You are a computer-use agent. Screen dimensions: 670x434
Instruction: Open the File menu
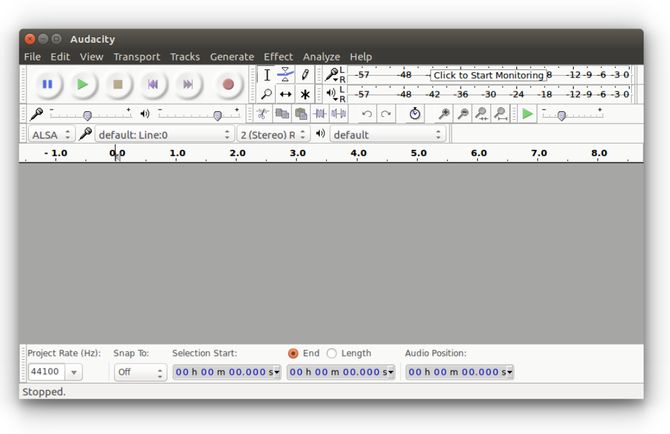coord(32,57)
